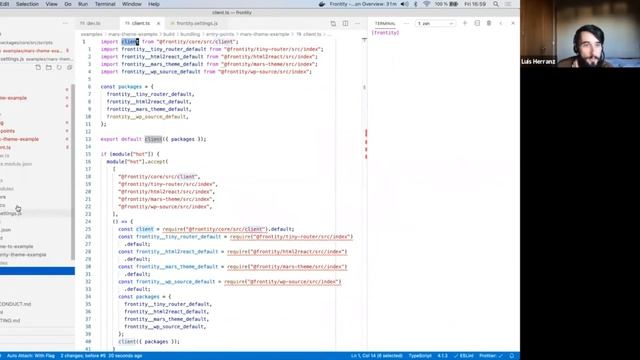Click the ESLint status bar item
Image resolution: width=640 pixels, height=360 pixels.
[464, 356]
